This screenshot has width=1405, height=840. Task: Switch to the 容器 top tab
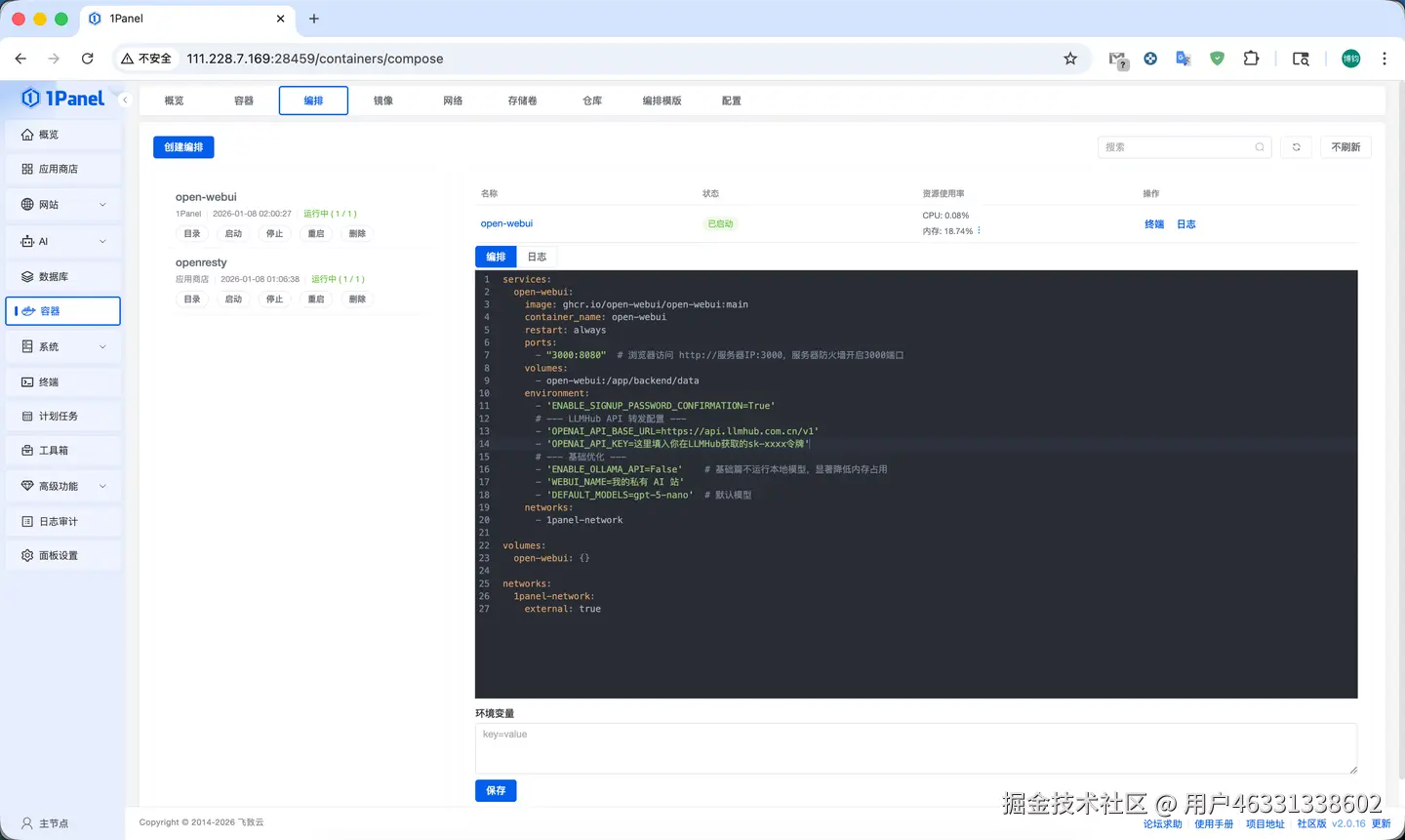click(244, 100)
